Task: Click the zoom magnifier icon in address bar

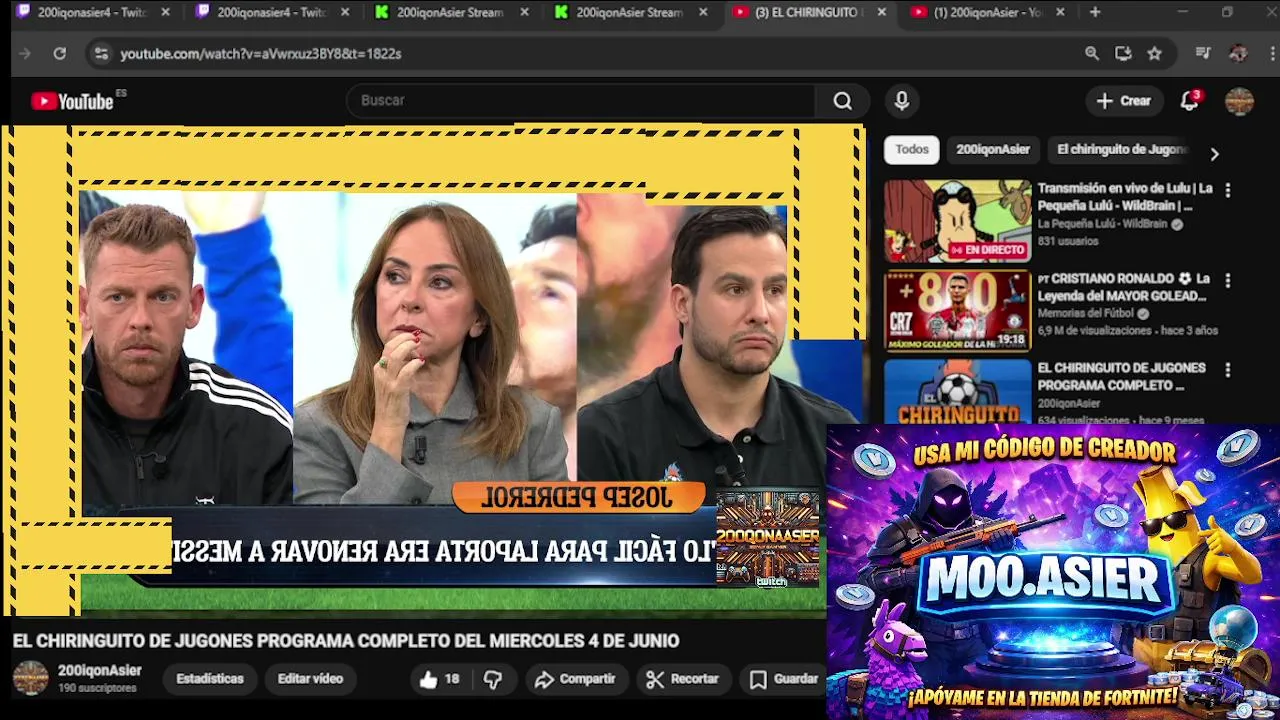Action: (1092, 54)
